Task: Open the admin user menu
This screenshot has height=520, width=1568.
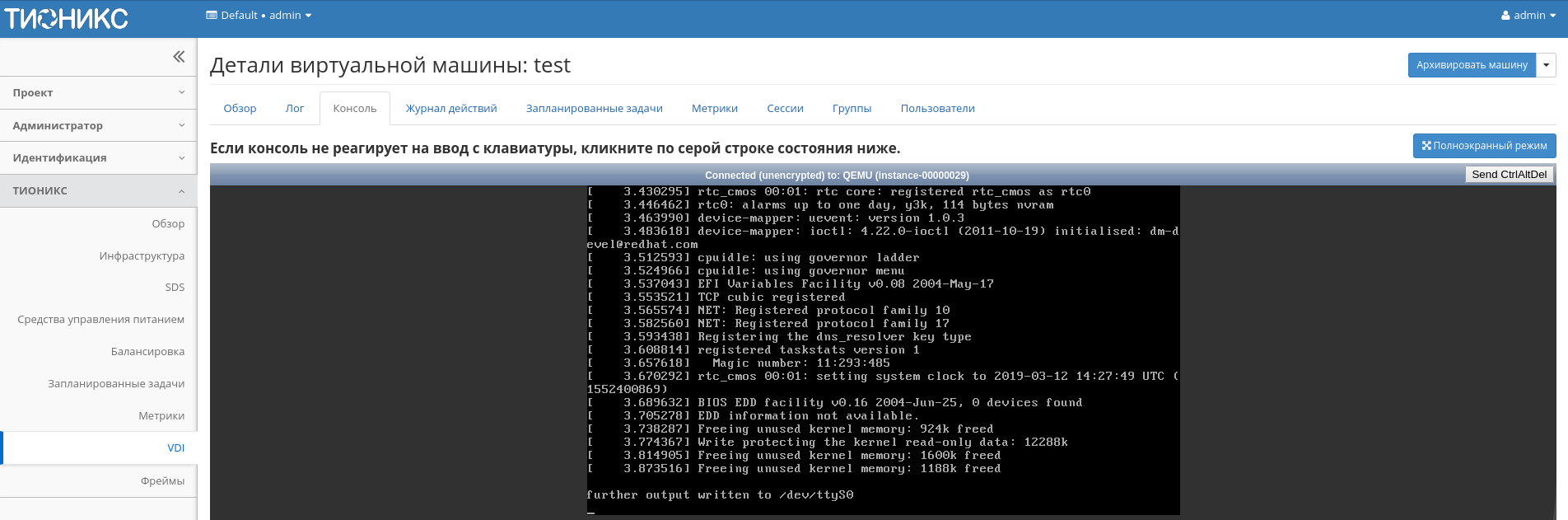Action: click(x=1528, y=16)
